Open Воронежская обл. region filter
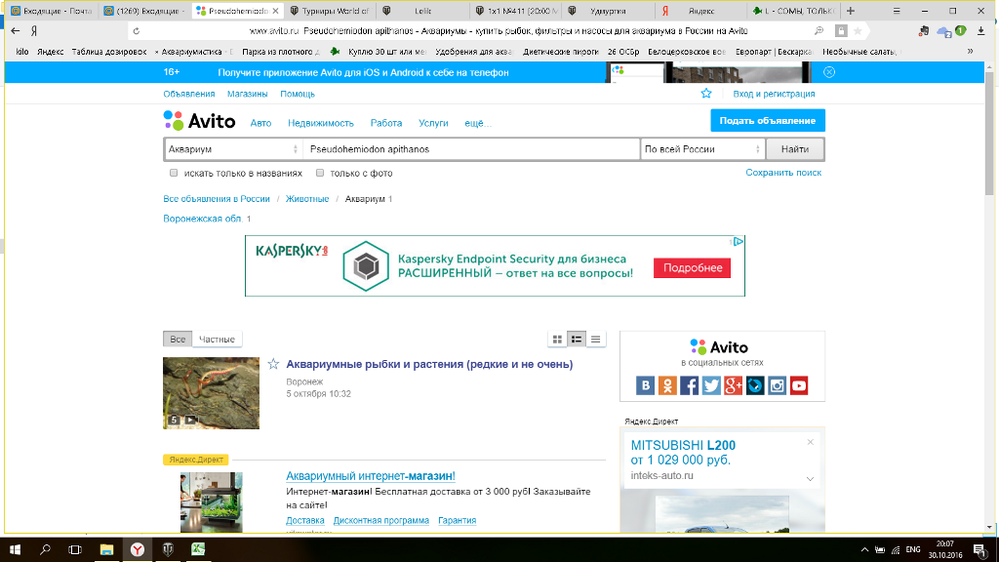Viewport: 999px width, 562px height. [203, 219]
